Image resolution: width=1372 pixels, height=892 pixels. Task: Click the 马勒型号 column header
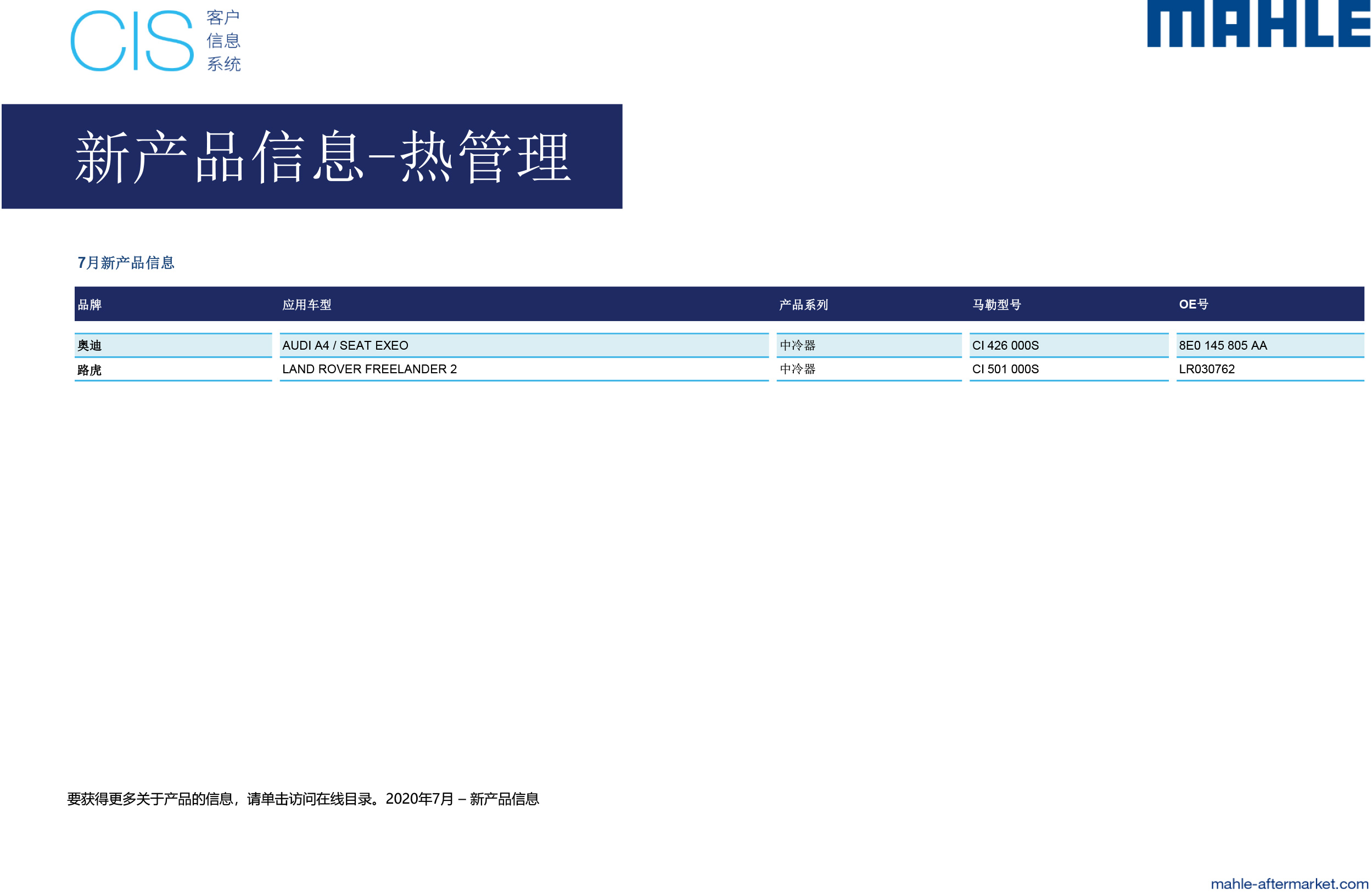tap(996, 304)
